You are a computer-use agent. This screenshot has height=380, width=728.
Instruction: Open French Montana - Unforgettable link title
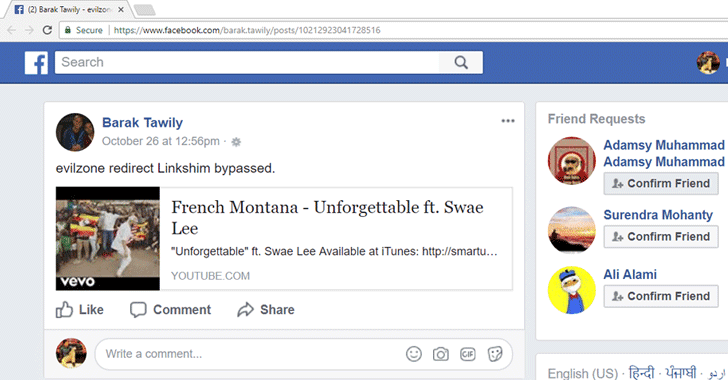tap(327, 218)
